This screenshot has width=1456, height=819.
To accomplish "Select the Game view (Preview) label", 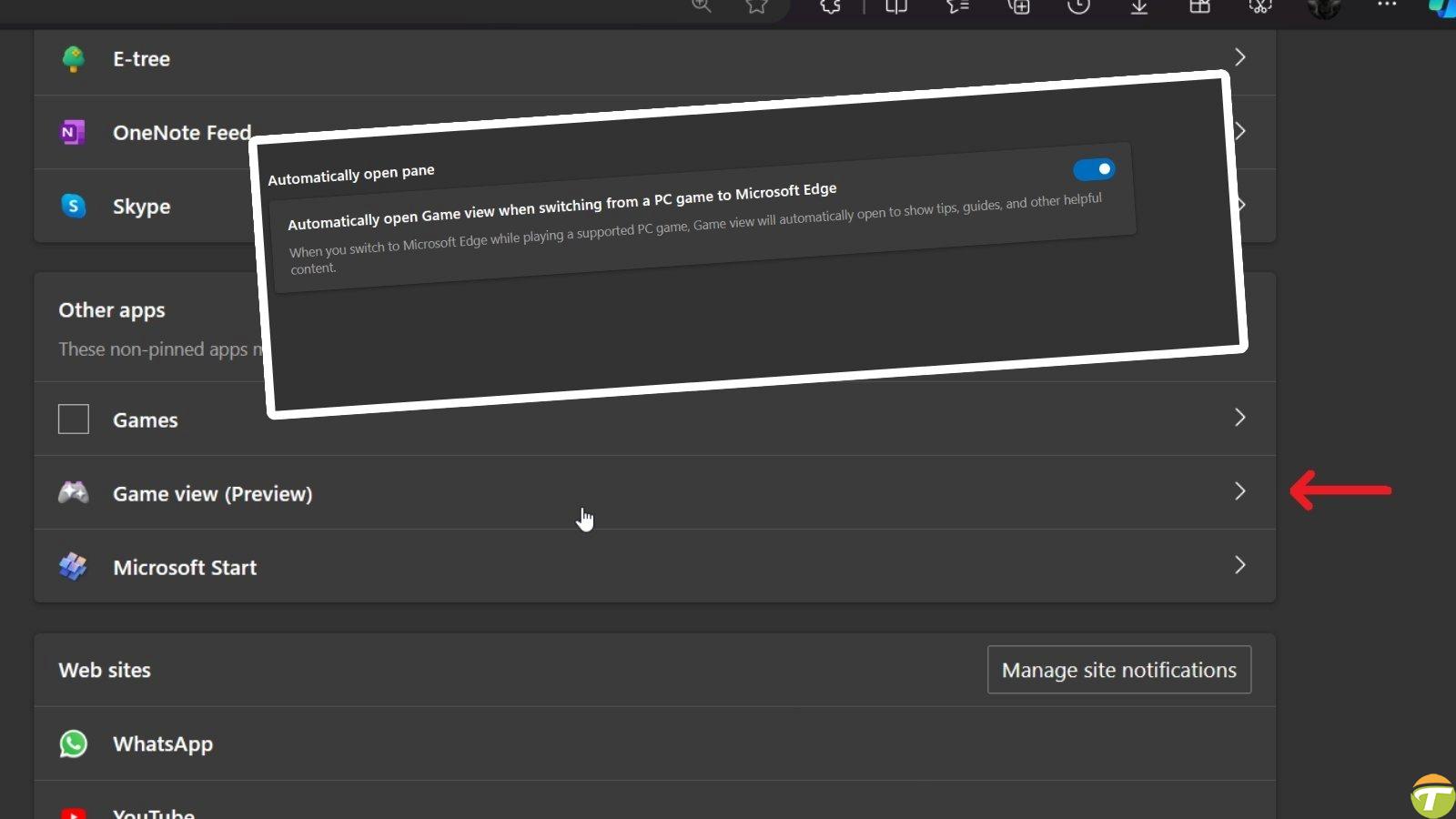I will coord(212,494).
